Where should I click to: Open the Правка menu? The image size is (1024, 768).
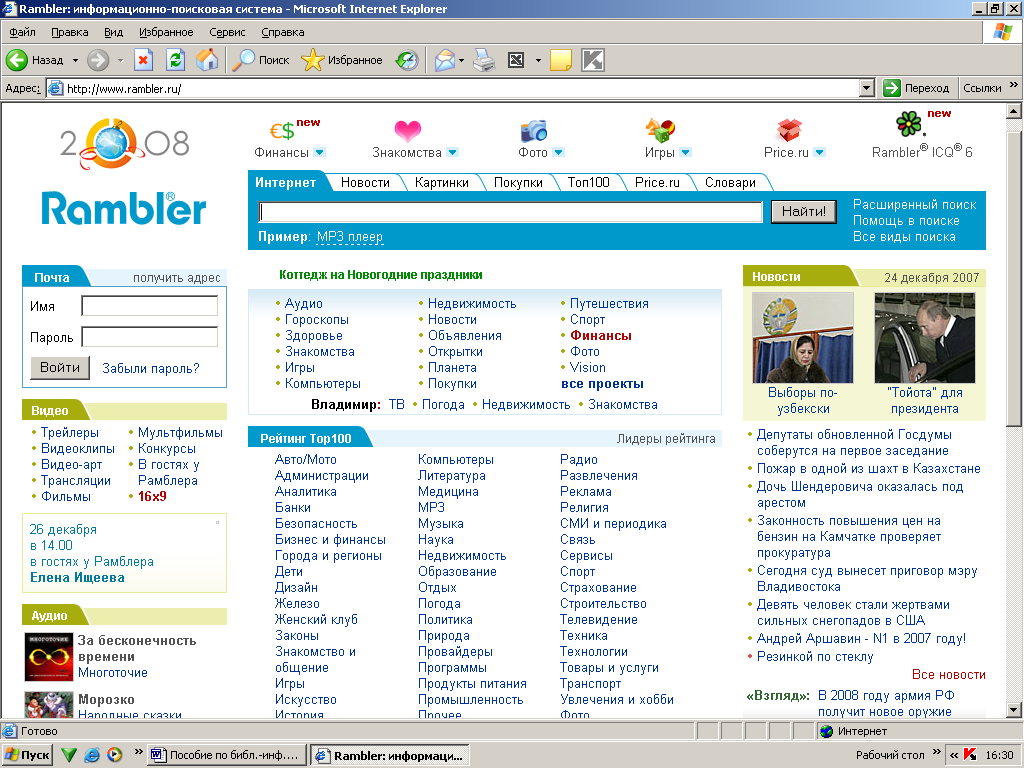click(69, 32)
